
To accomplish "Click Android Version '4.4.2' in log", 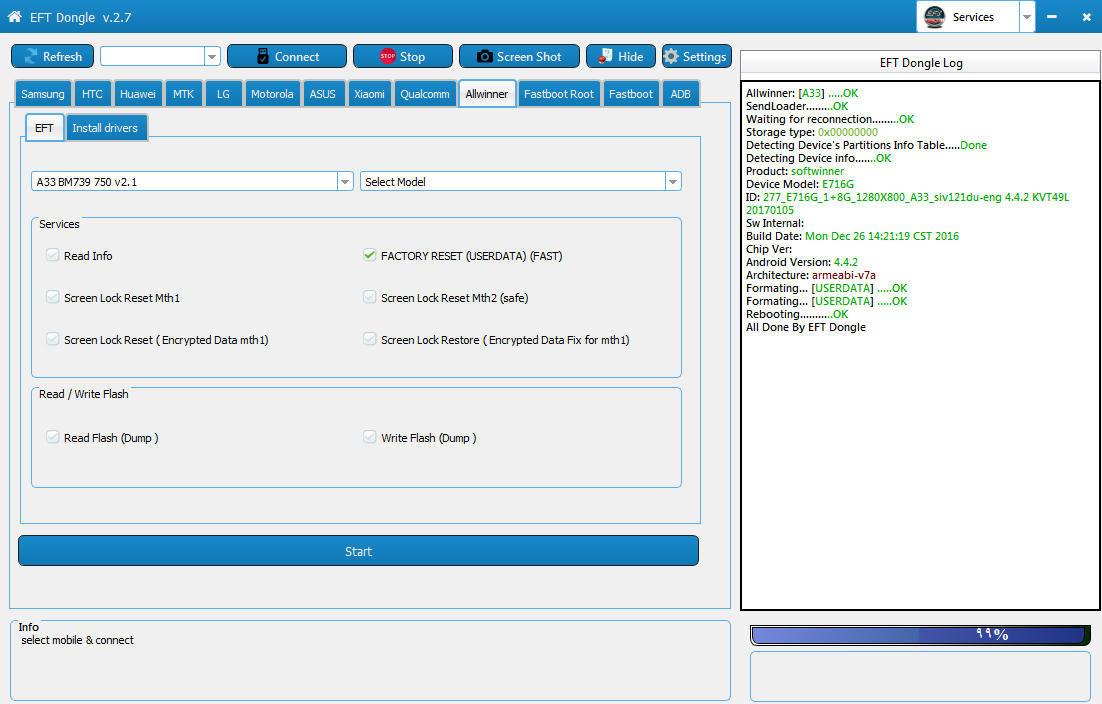I will [x=845, y=262].
